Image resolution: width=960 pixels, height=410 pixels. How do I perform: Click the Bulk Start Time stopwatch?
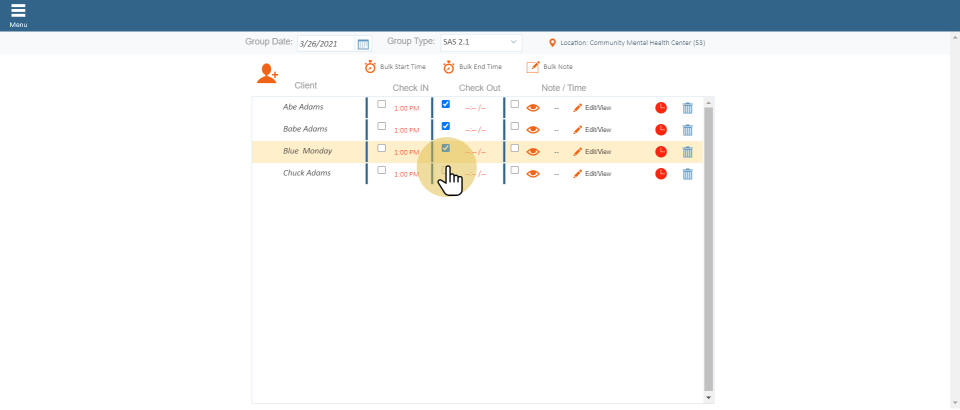(370, 67)
